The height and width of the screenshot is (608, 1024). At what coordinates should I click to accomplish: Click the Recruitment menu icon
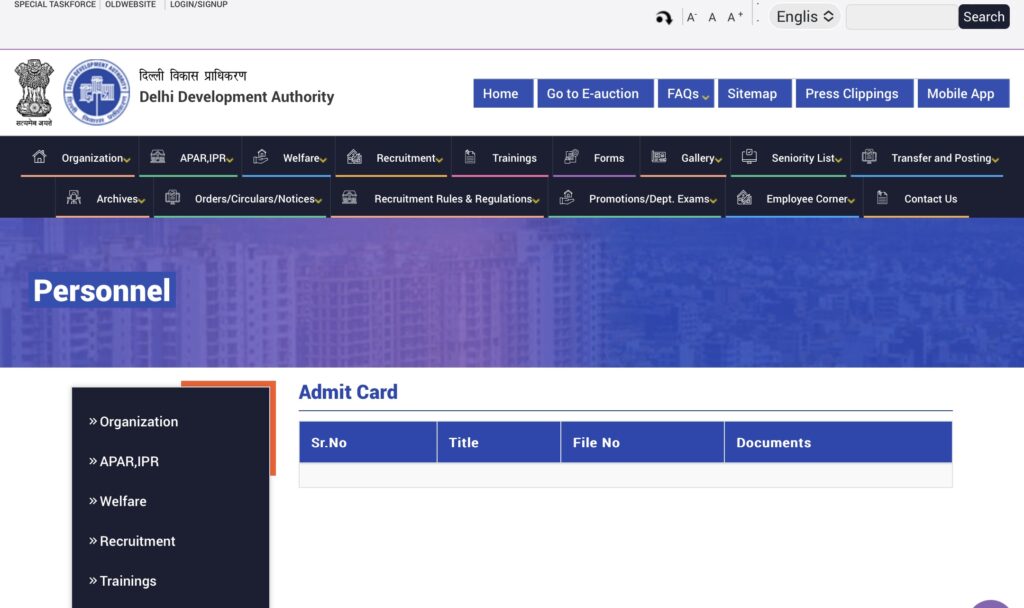click(x=354, y=157)
